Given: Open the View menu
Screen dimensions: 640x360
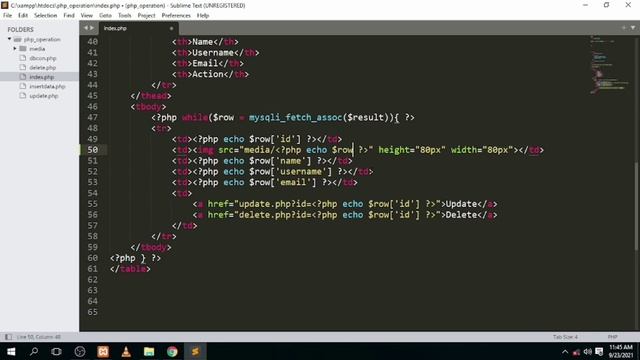Looking at the screenshot, I should pos(87,16).
